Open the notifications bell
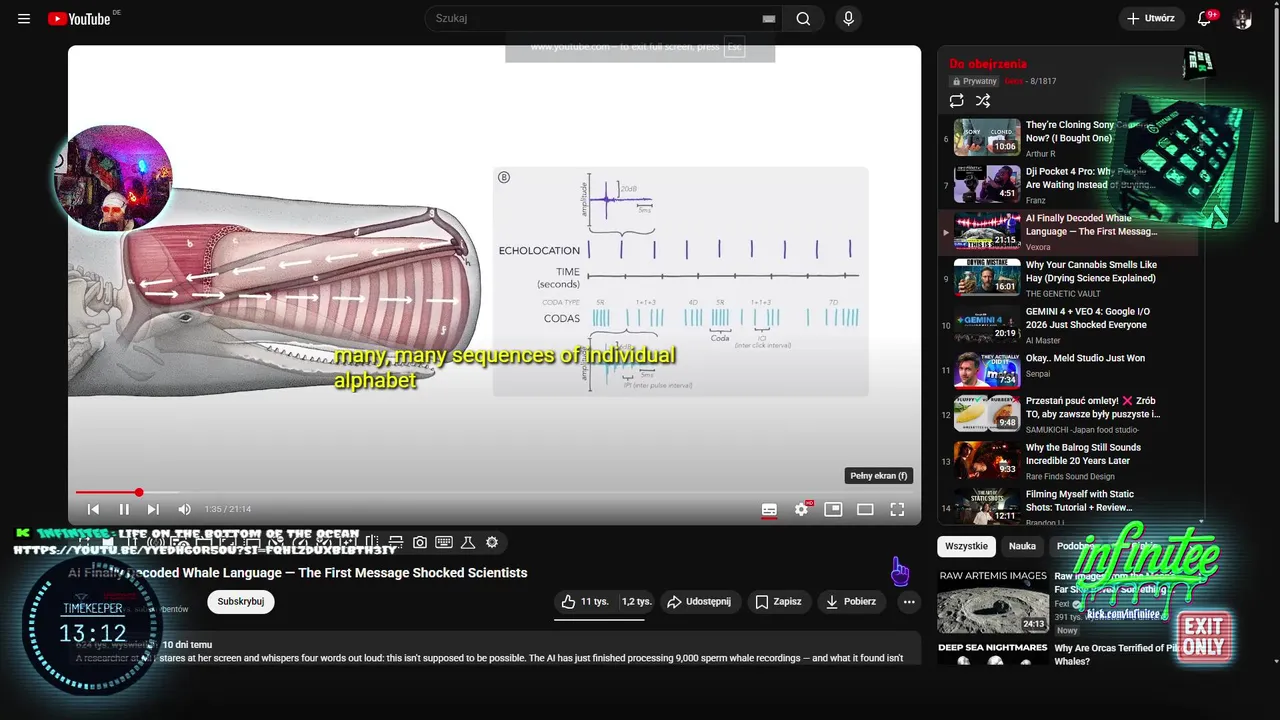This screenshot has height=720, width=1280. 1205,19
